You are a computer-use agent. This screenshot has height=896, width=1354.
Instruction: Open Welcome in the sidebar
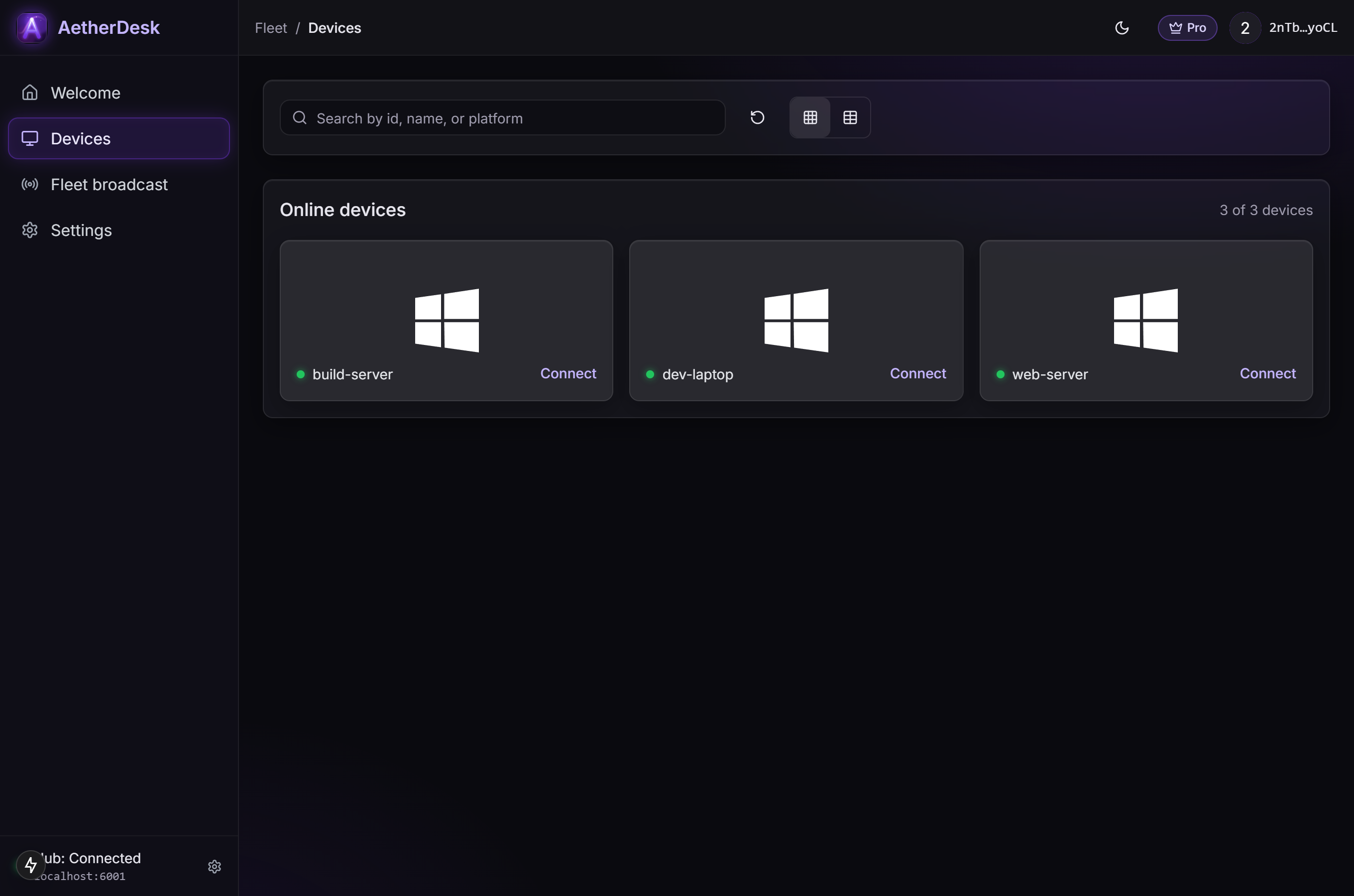119,93
